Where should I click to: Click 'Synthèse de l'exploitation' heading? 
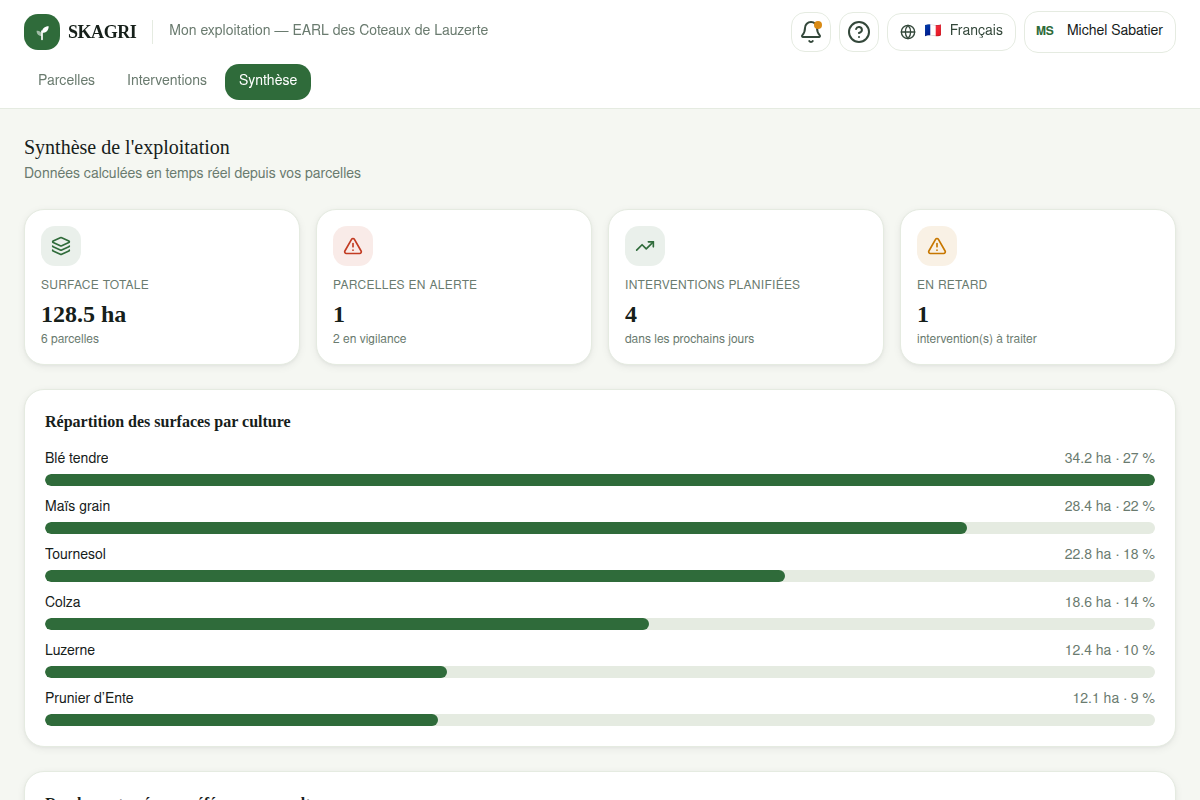click(127, 148)
